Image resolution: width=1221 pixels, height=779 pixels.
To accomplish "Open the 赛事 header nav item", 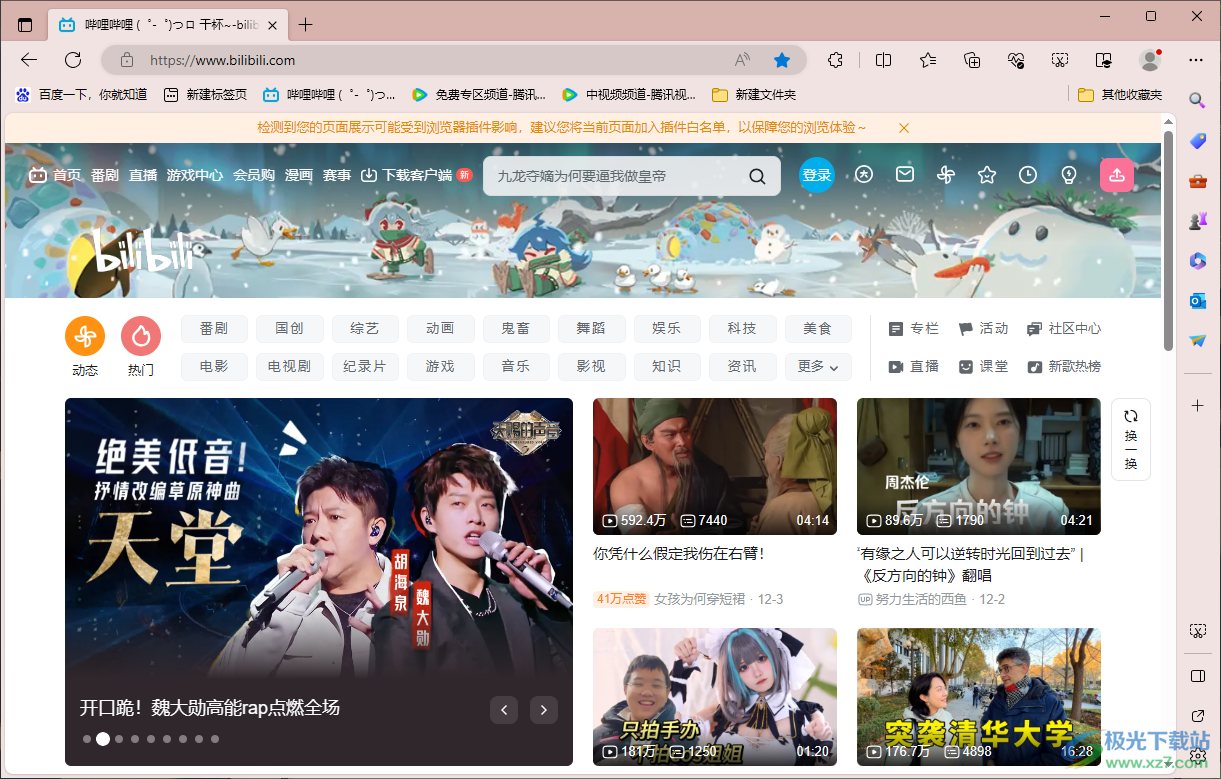I will click(337, 175).
